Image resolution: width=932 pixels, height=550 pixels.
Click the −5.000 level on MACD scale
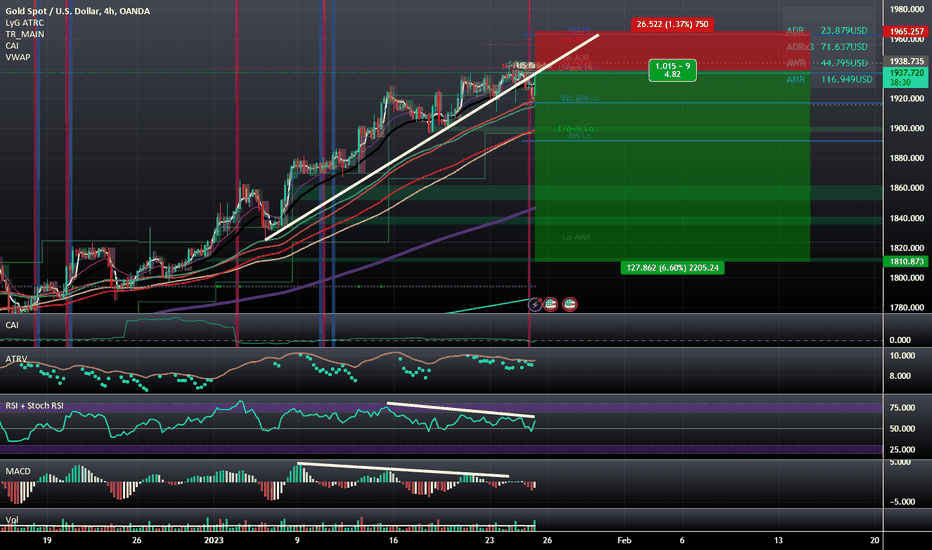(902, 502)
